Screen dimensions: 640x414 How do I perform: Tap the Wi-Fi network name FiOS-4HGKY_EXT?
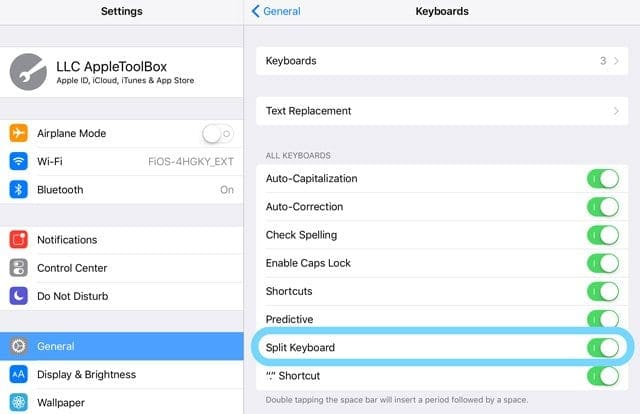click(191, 162)
